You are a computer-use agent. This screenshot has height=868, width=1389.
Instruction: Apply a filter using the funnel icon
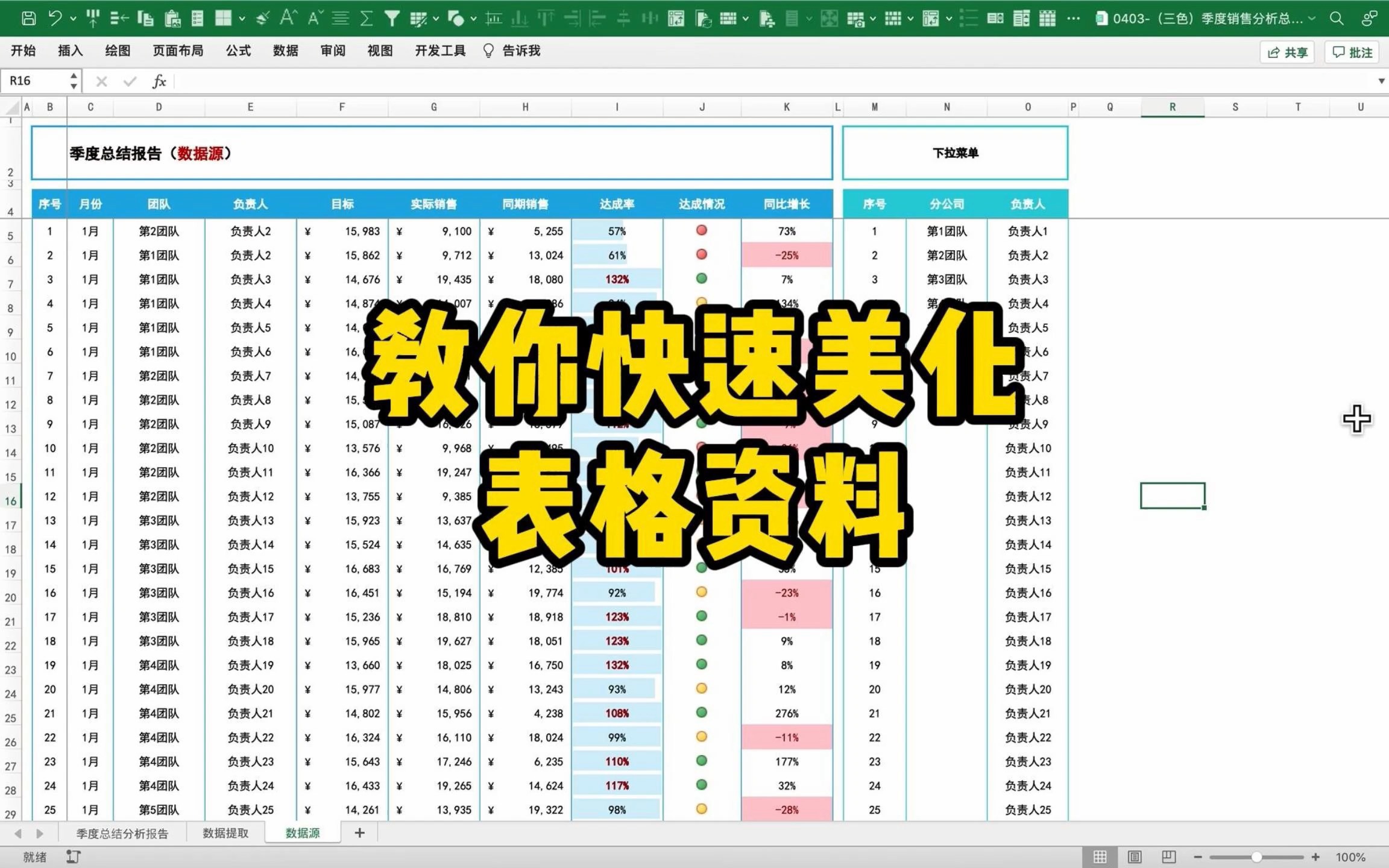(391, 19)
